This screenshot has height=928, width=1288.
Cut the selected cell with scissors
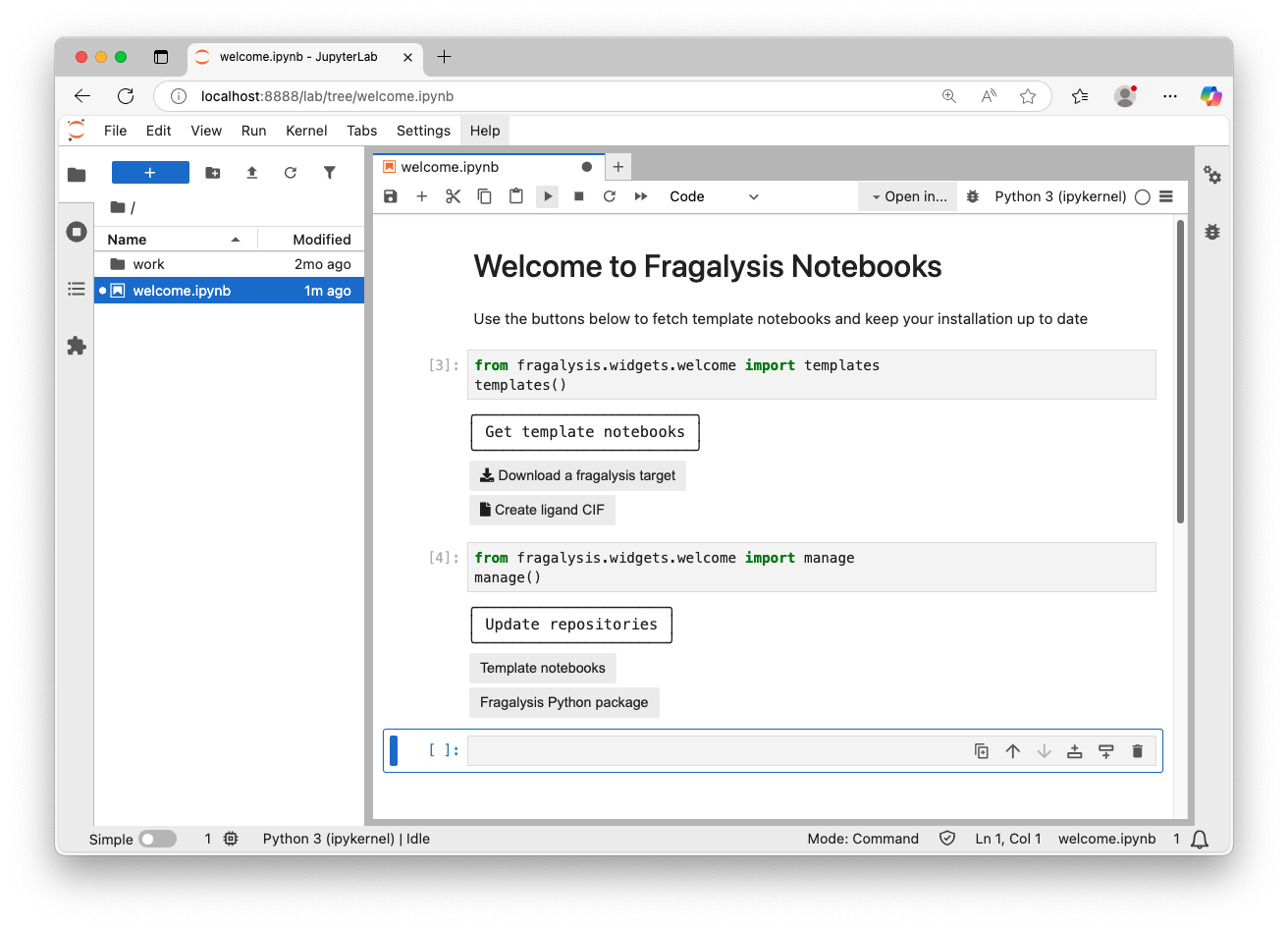click(x=453, y=196)
